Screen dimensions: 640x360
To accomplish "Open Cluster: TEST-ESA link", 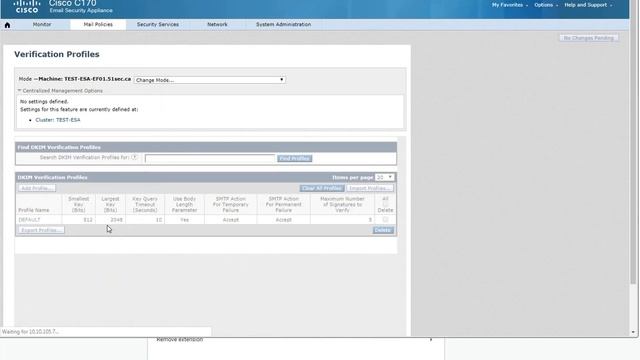I will 58,120.
